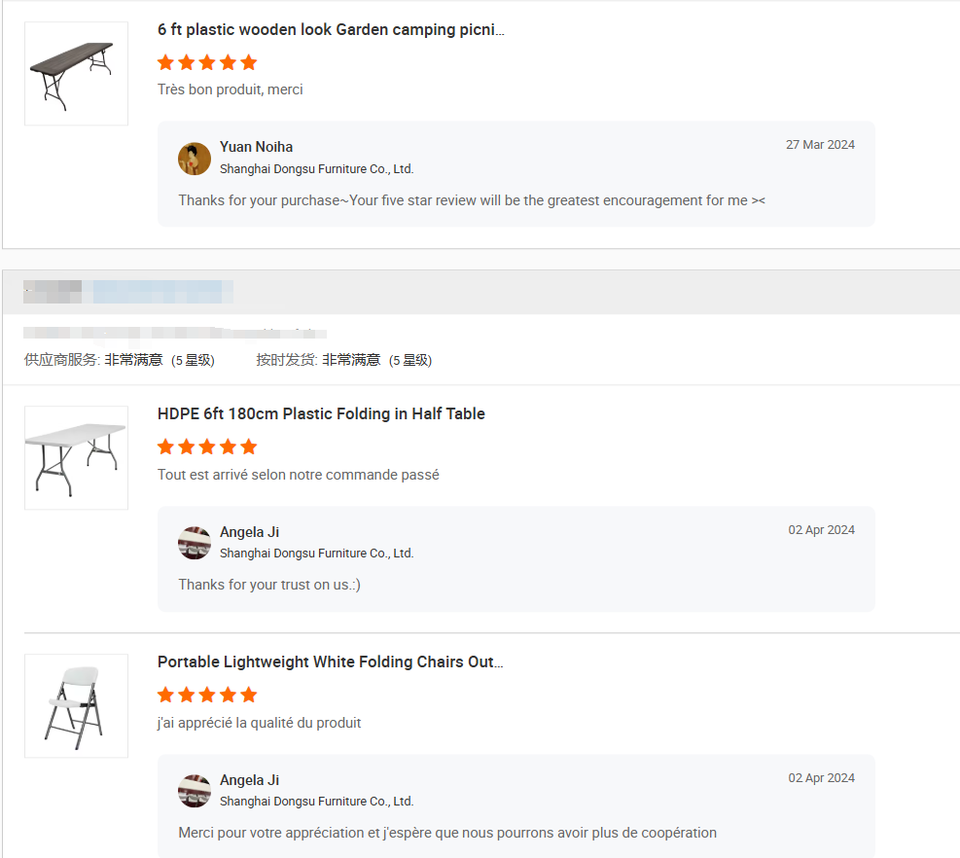Click the Yuan Noiha reviewer name
Screen dimensions: 960x858
[256, 147]
